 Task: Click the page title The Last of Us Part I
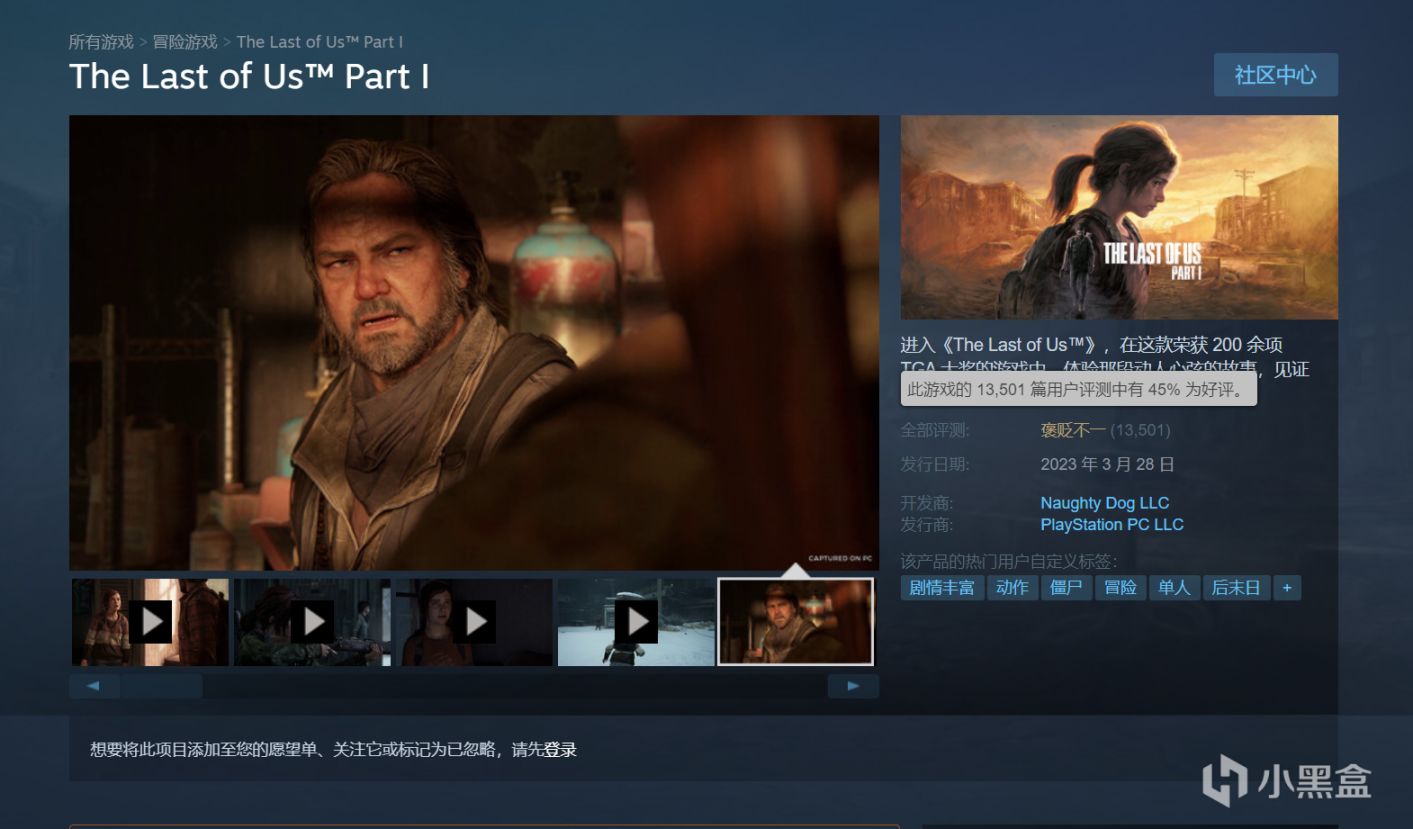coord(249,77)
